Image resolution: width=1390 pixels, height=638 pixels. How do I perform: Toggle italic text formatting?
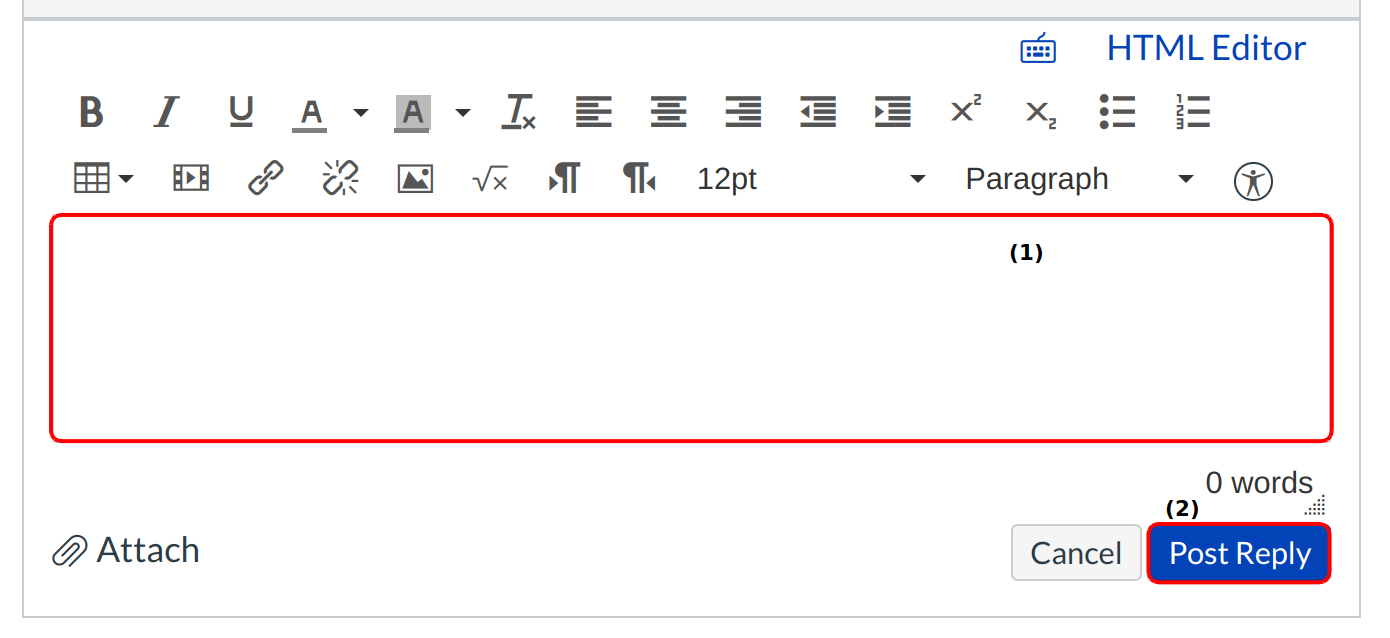coord(166,112)
